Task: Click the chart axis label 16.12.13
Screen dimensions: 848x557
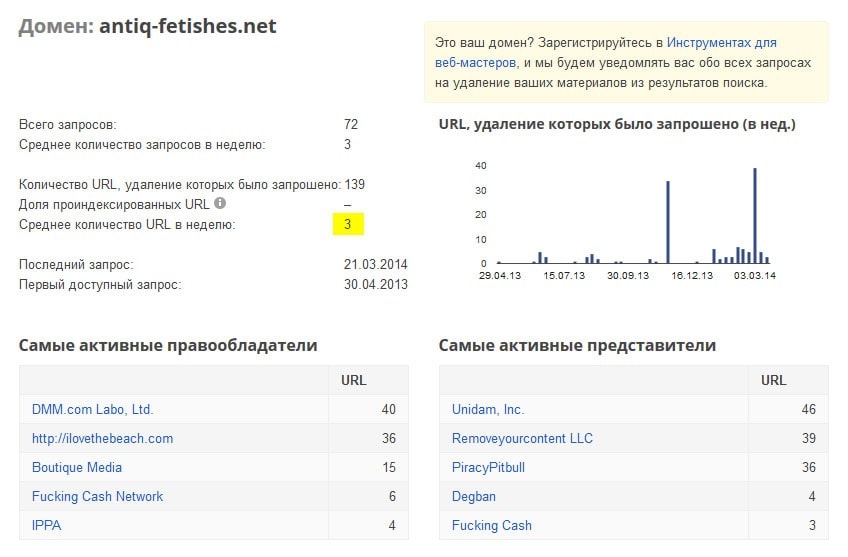Action: coord(692,276)
